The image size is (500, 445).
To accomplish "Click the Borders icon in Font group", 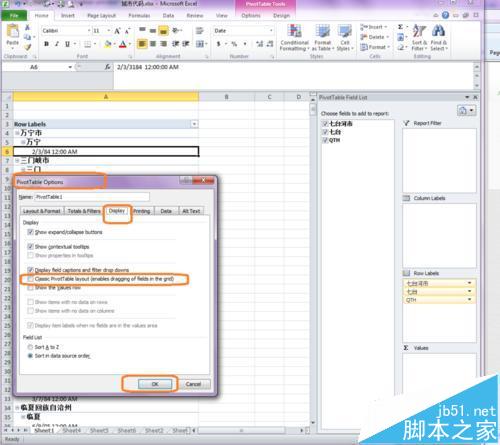I will pyautogui.click(x=87, y=44).
